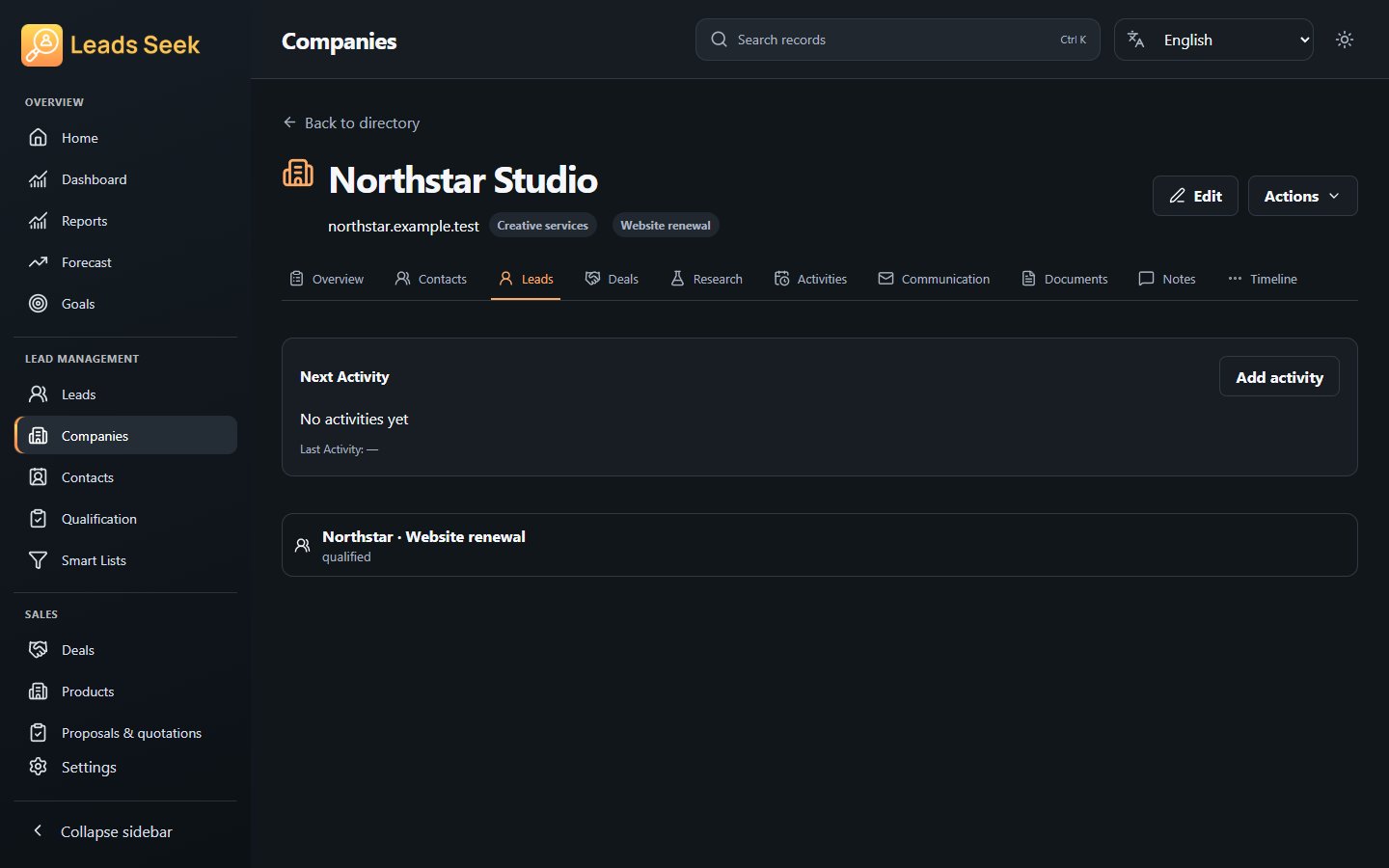This screenshot has height=868, width=1389.
Task: Go back to directory link
Action: tap(351, 122)
